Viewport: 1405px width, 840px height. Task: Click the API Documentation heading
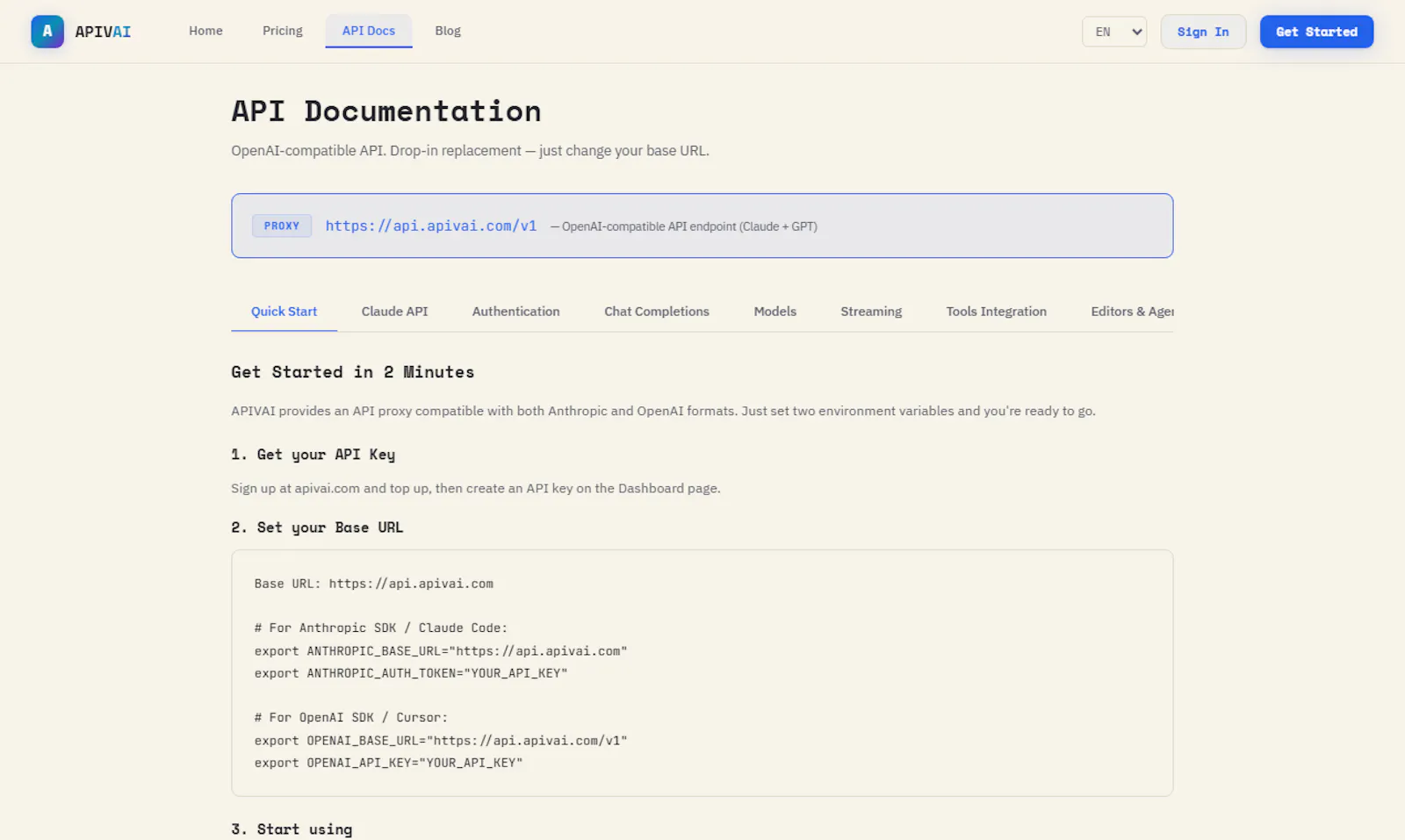click(x=386, y=111)
